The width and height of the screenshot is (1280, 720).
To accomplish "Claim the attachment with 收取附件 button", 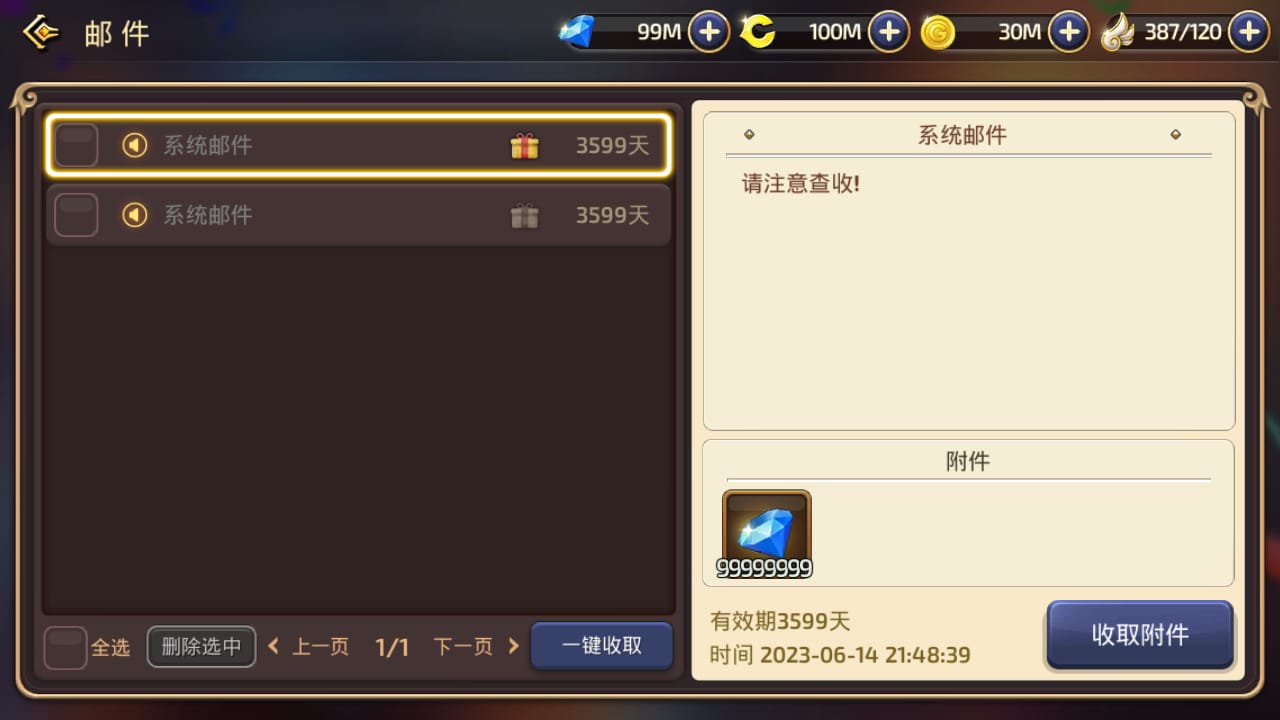I will (1140, 635).
